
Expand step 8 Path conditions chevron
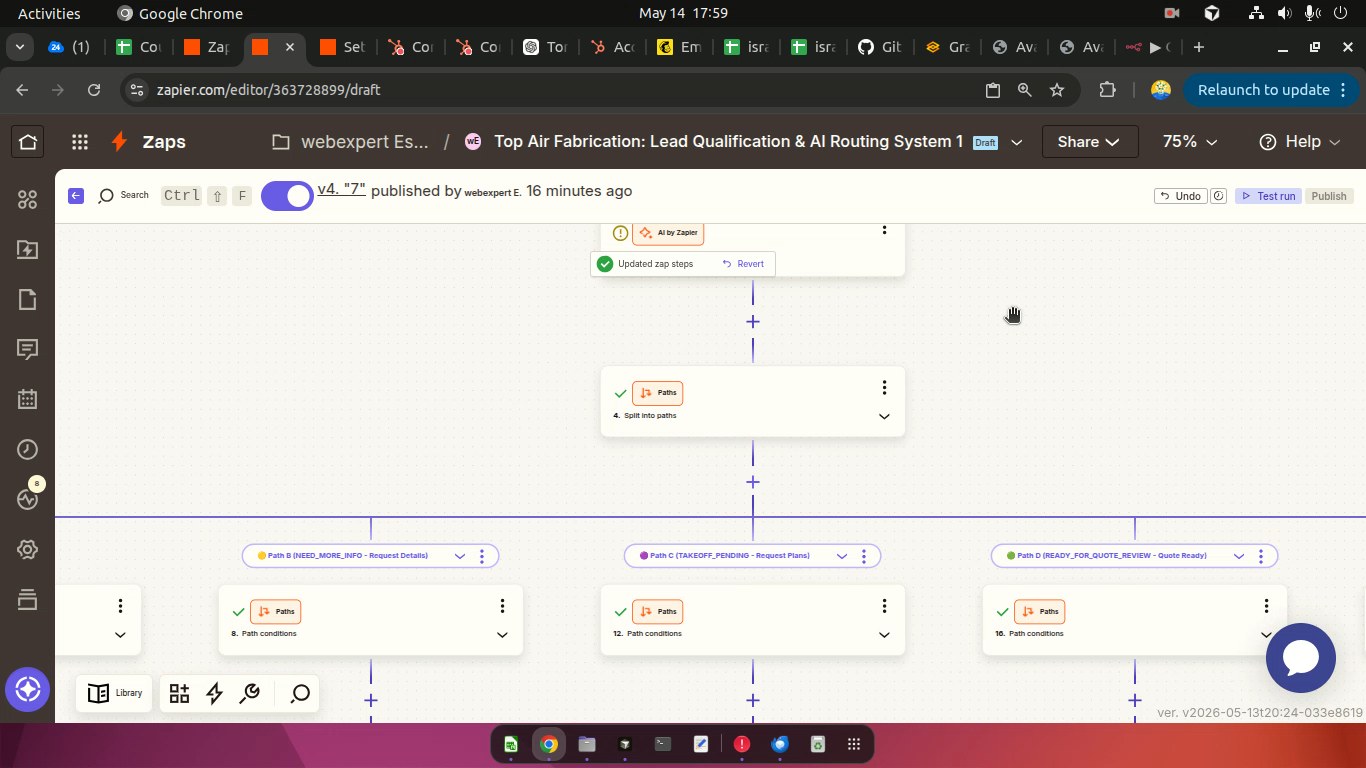pos(502,634)
